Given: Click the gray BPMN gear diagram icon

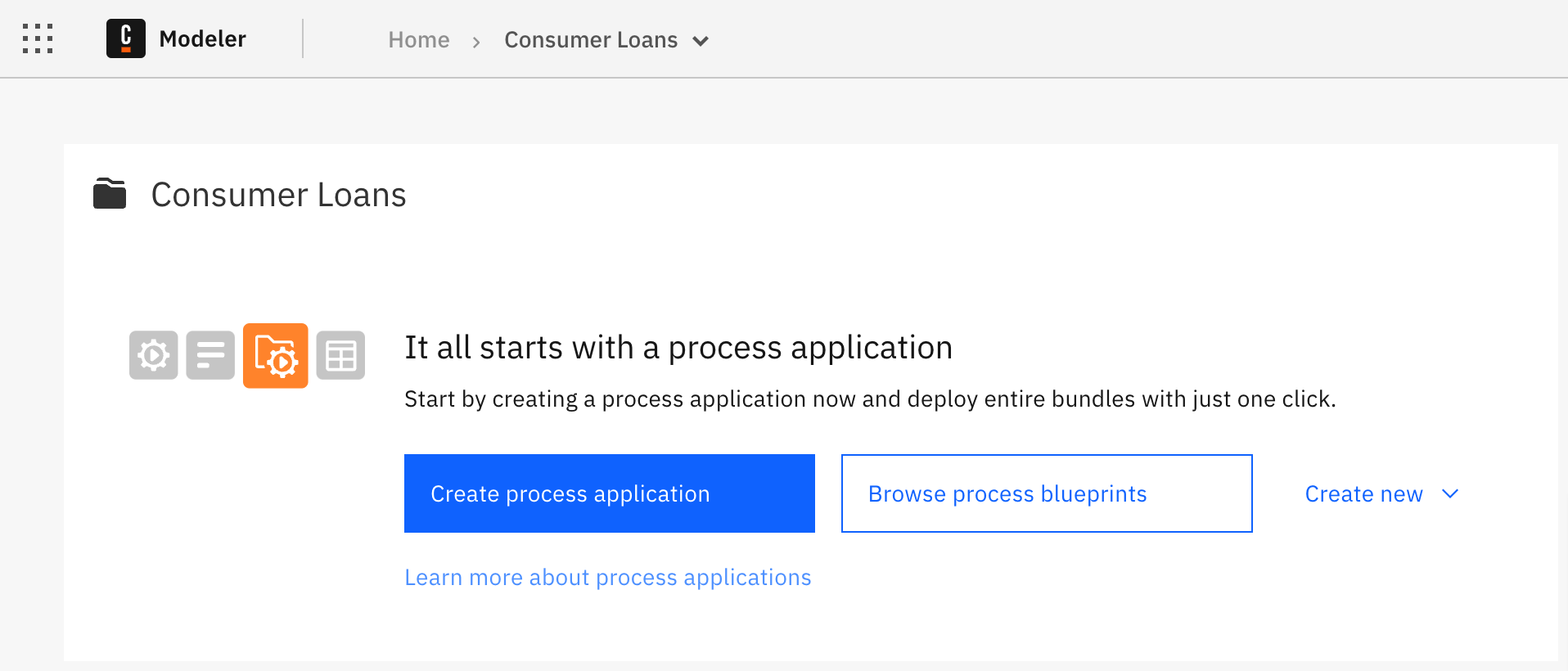Looking at the screenshot, I should (154, 355).
